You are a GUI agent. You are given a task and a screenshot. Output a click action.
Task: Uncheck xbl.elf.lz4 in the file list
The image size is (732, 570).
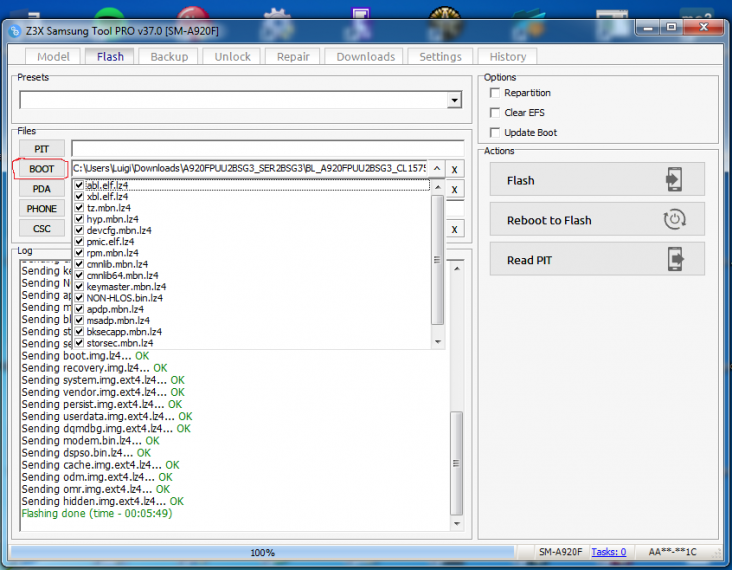[x=79, y=197]
